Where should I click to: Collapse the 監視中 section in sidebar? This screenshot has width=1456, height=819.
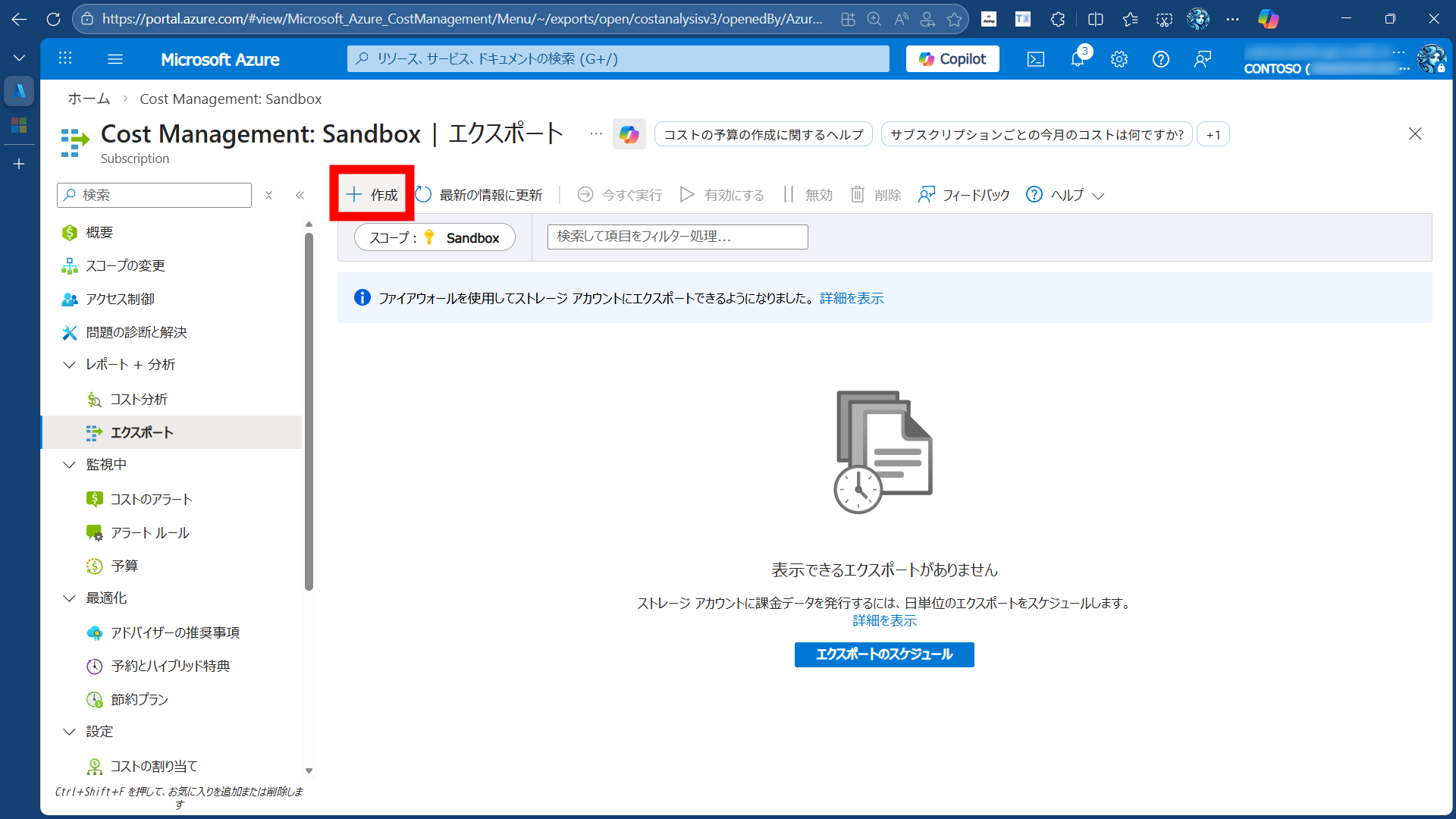(x=69, y=464)
